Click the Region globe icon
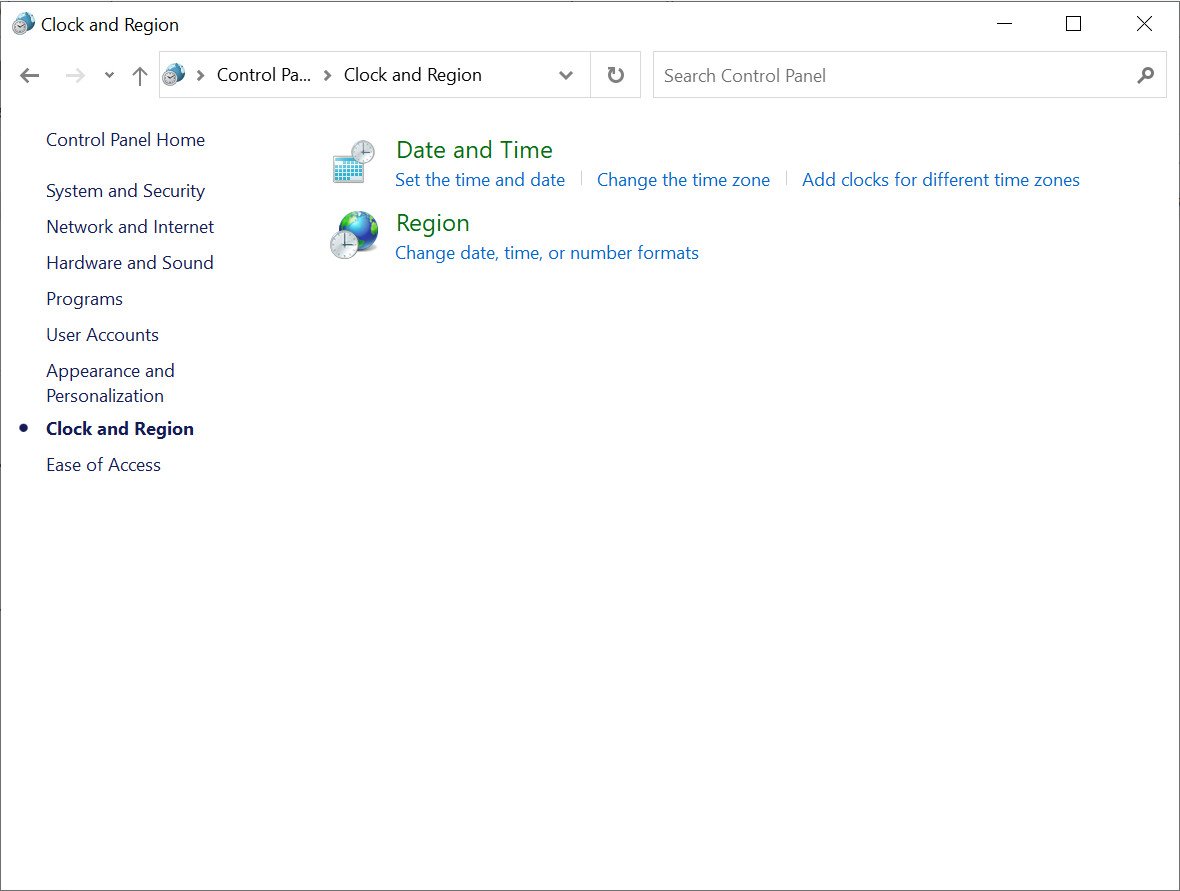 [x=353, y=235]
